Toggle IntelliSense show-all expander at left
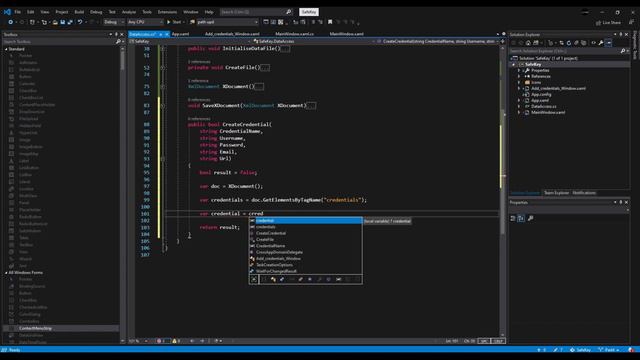 [x=254, y=279]
